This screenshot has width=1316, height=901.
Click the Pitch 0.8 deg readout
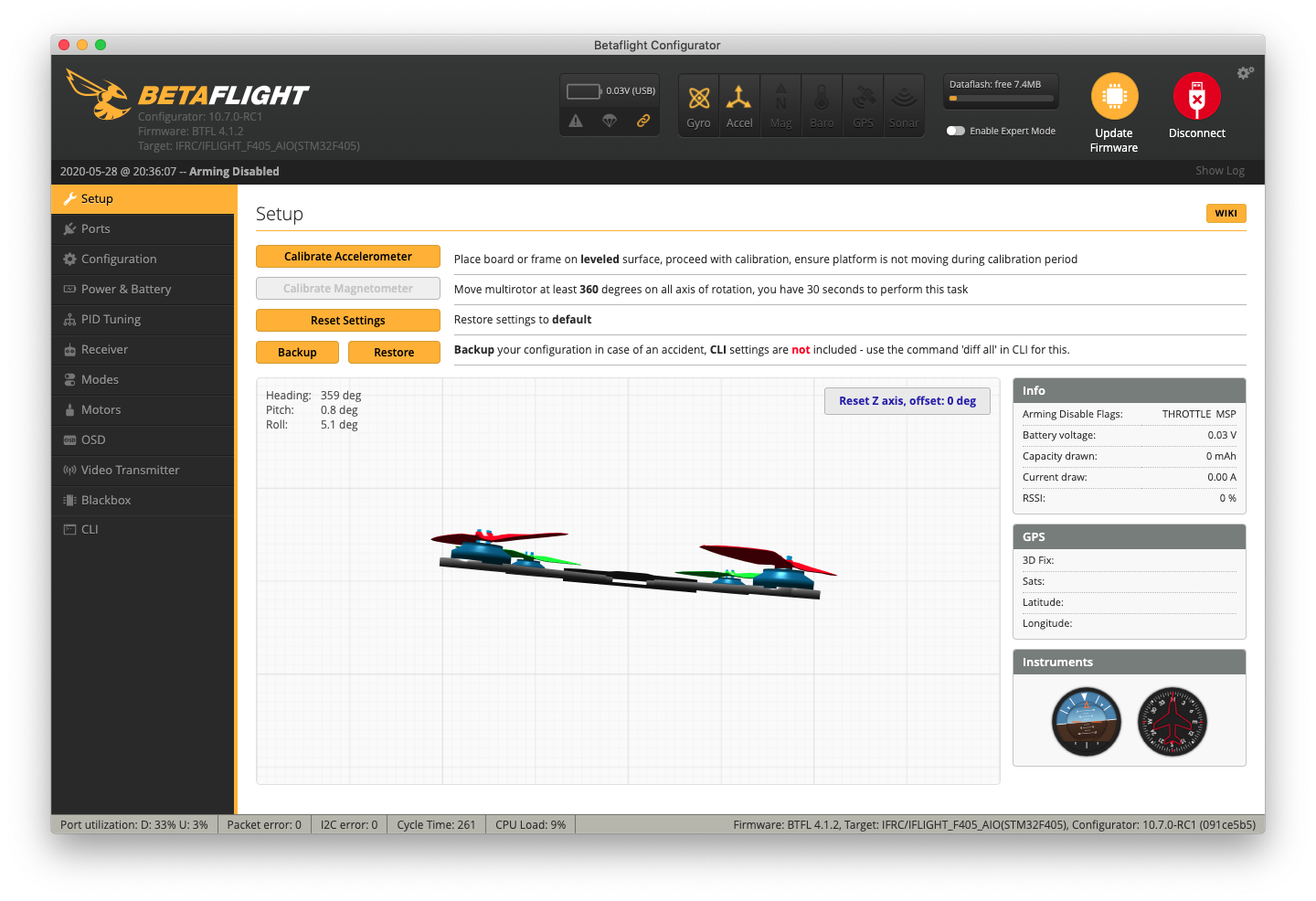[x=312, y=410]
